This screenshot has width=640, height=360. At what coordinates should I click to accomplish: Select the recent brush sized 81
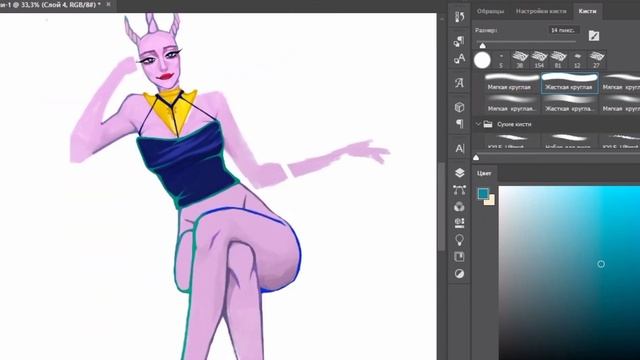[x=558, y=60]
